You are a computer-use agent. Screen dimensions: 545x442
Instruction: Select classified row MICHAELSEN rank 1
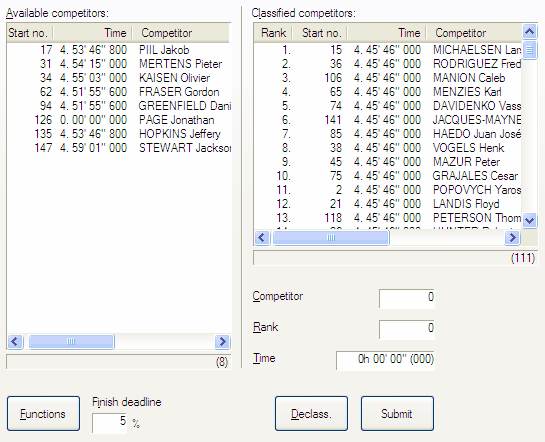point(388,50)
